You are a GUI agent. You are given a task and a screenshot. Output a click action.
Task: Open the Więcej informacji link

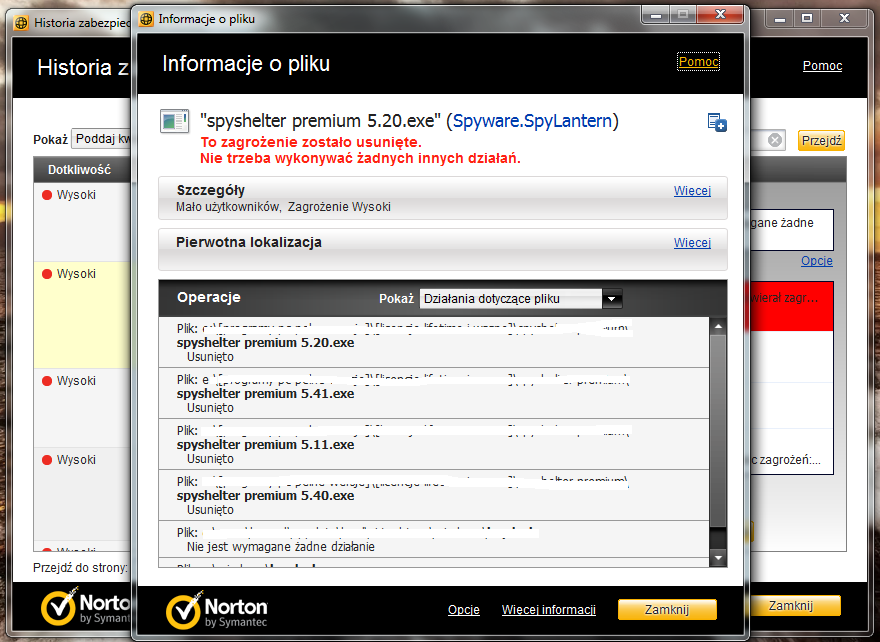coord(548,609)
